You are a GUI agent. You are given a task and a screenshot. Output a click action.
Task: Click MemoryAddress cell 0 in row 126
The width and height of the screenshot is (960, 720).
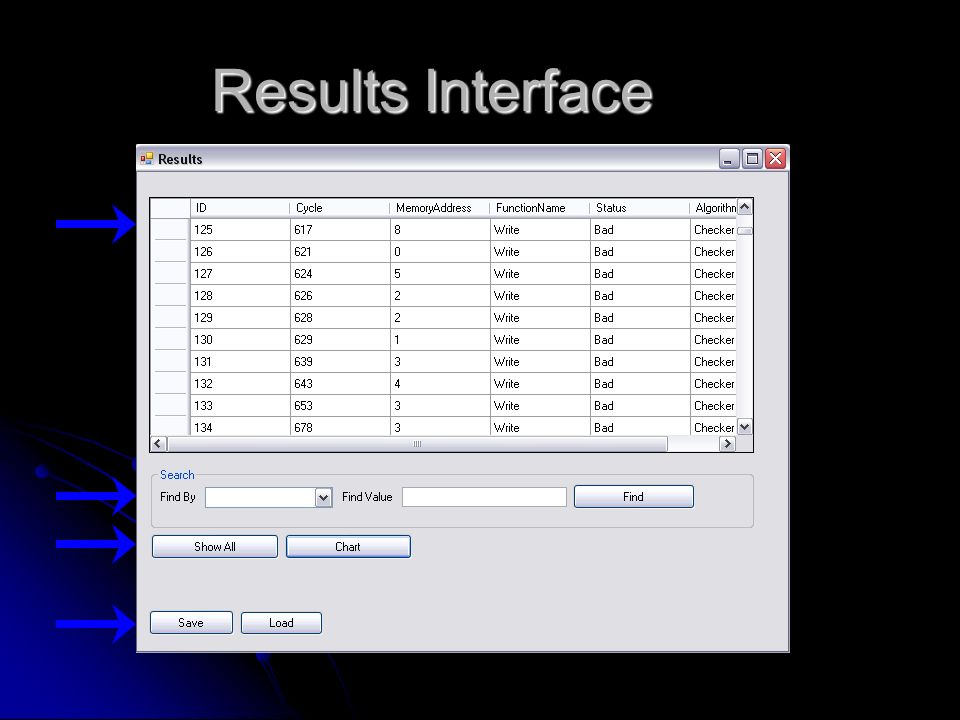440,252
